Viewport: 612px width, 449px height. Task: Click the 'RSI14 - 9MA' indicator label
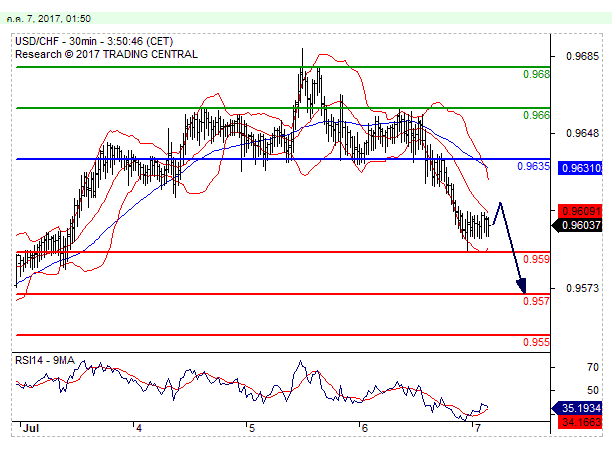44,360
